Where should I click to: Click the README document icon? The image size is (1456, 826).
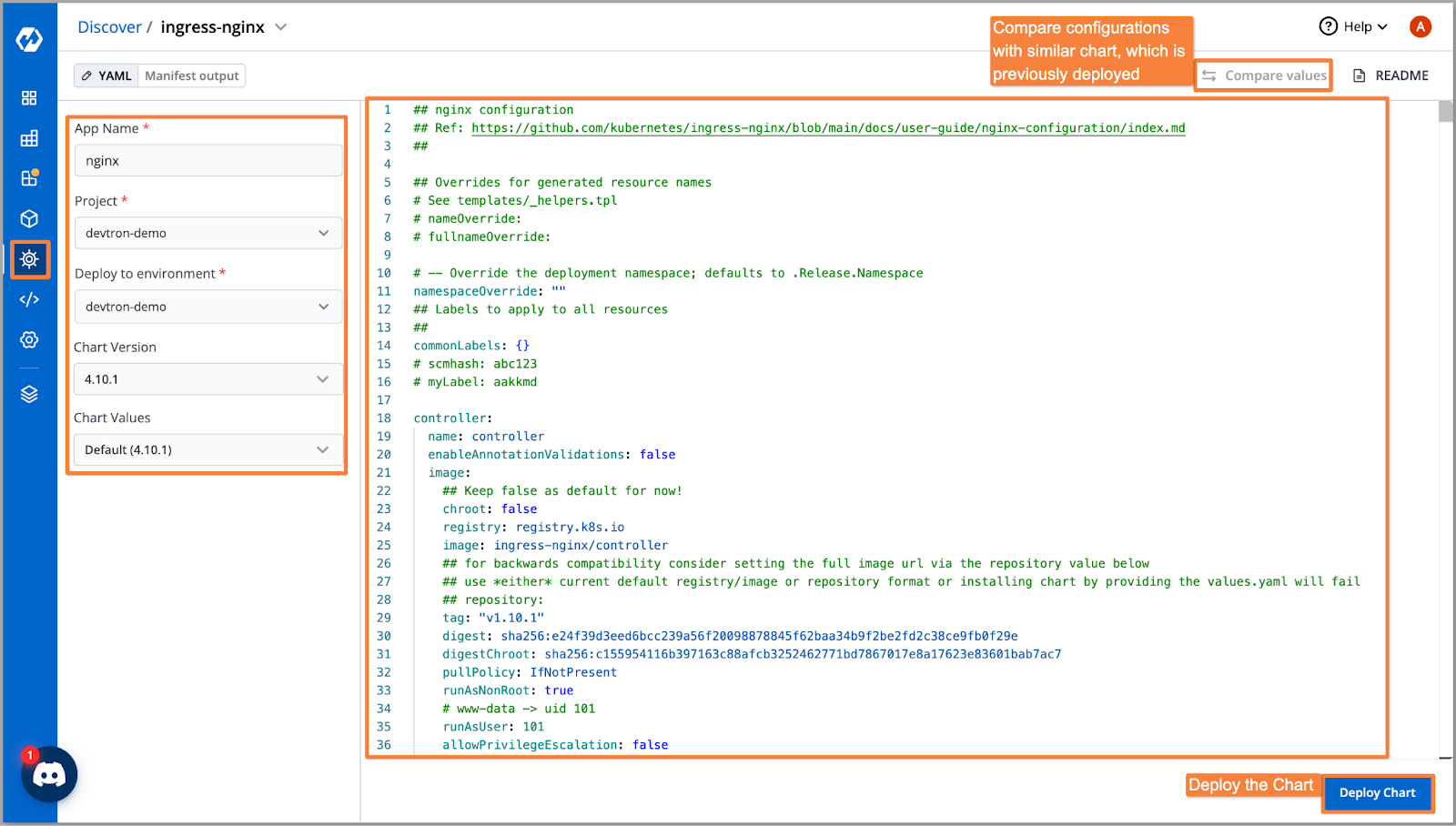pos(1359,76)
